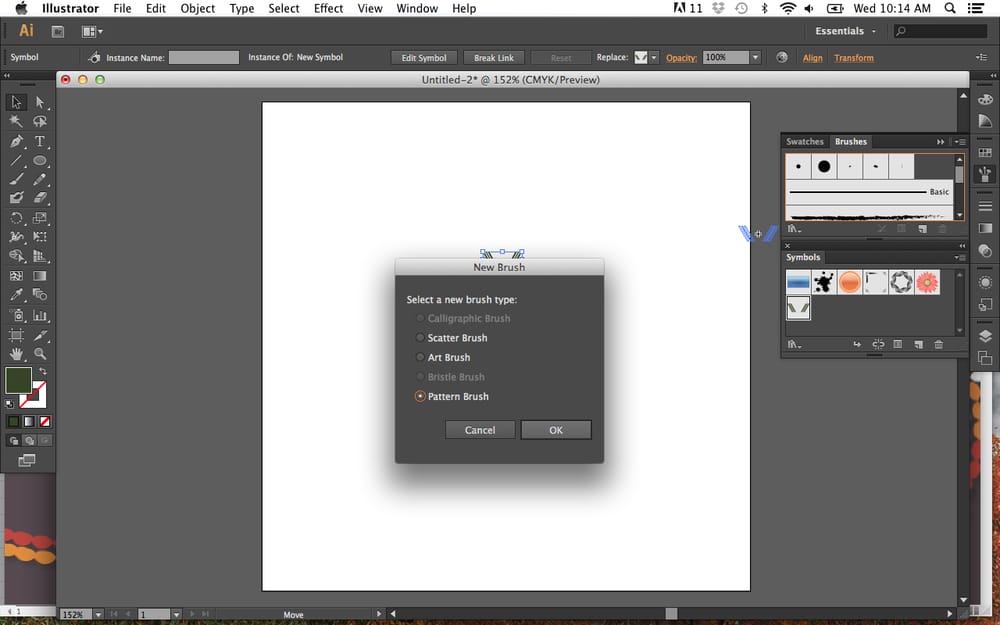Select the Paintbrush tool

pyautogui.click(x=16, y=179)
